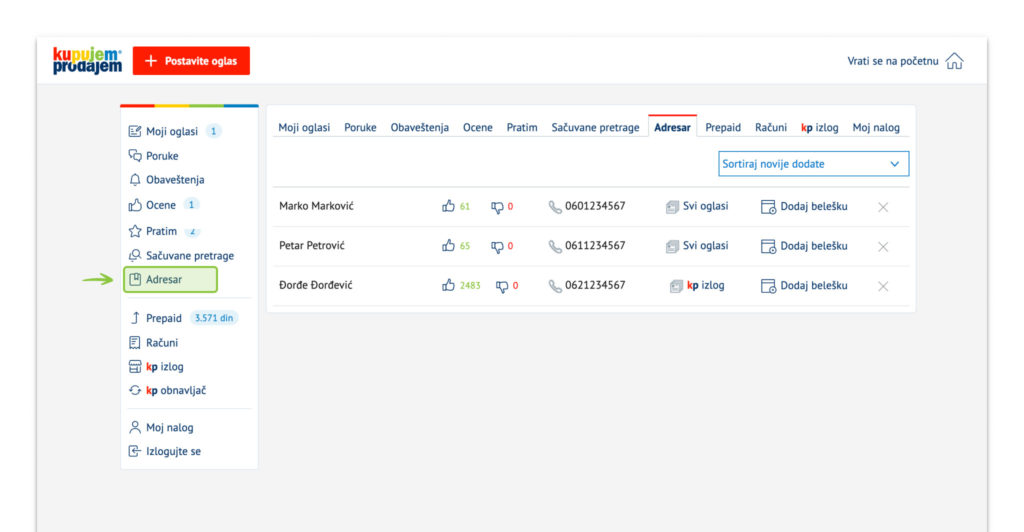The image size is (1024, 532).
Task: Click note icon of Đorđe Đorđević's Dodaj belešku
Action: (768, 286)
